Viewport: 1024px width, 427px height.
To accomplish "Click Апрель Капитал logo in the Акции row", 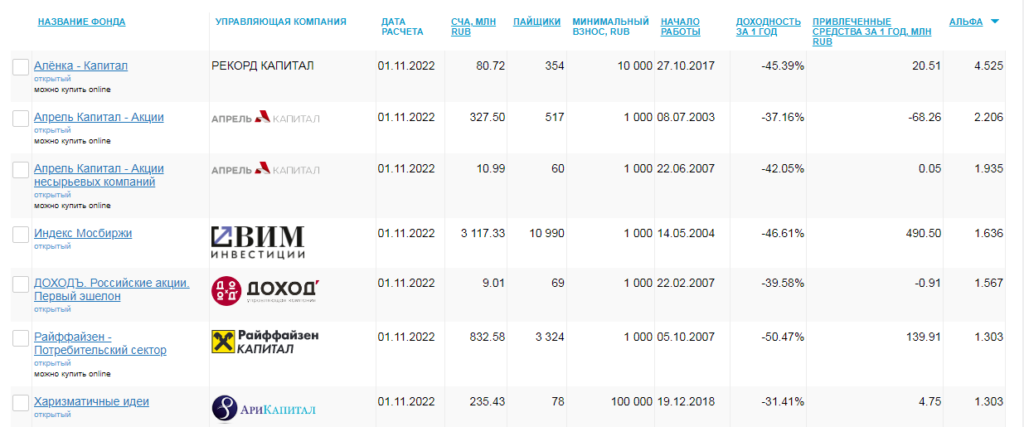I will 266,118.
